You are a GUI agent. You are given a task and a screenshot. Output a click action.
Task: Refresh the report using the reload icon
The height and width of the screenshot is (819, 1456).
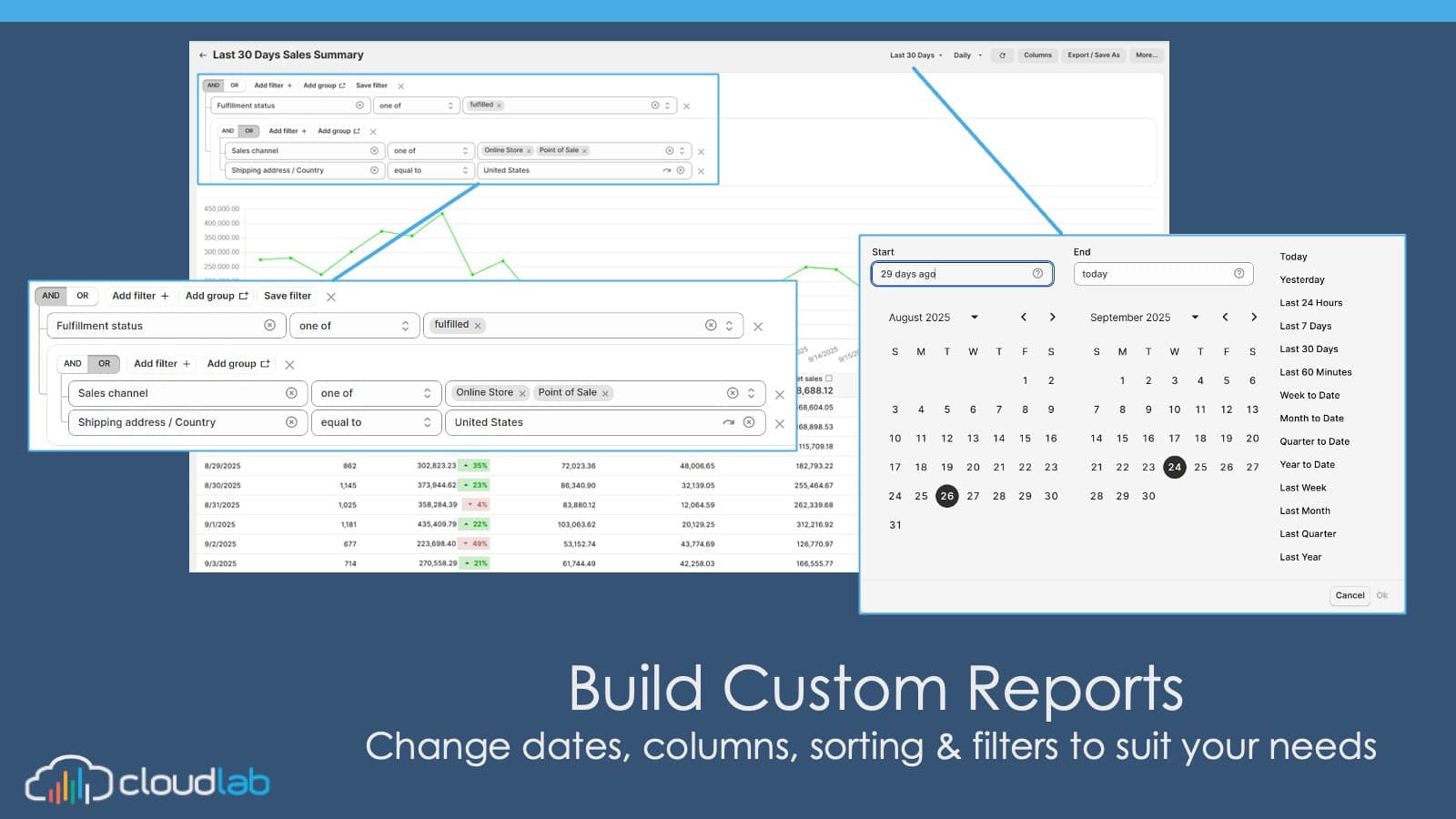click(x=1002, y=56)
